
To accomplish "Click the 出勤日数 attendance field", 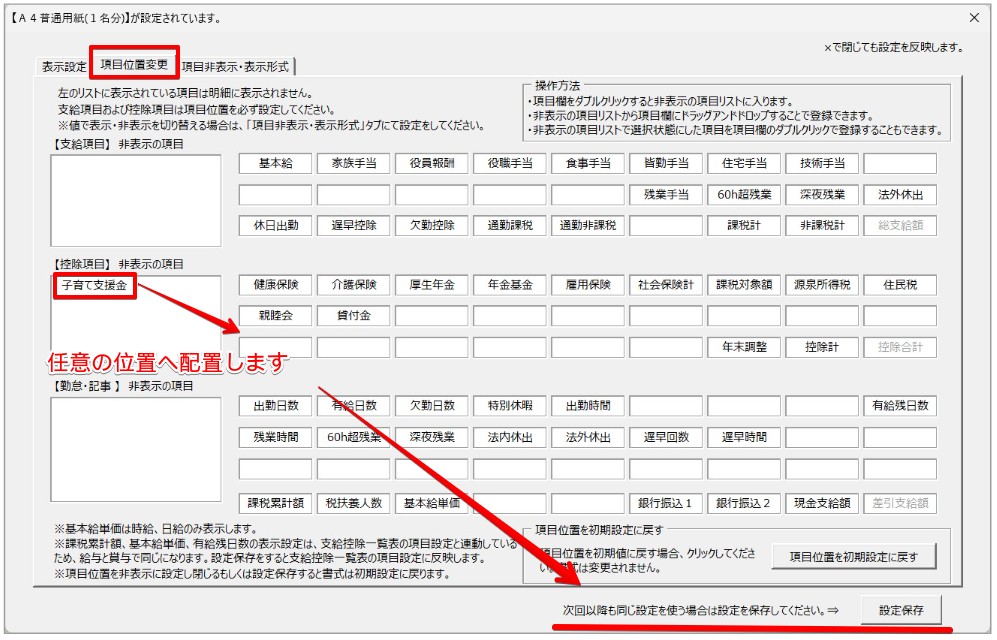I will tap(276, 406).
